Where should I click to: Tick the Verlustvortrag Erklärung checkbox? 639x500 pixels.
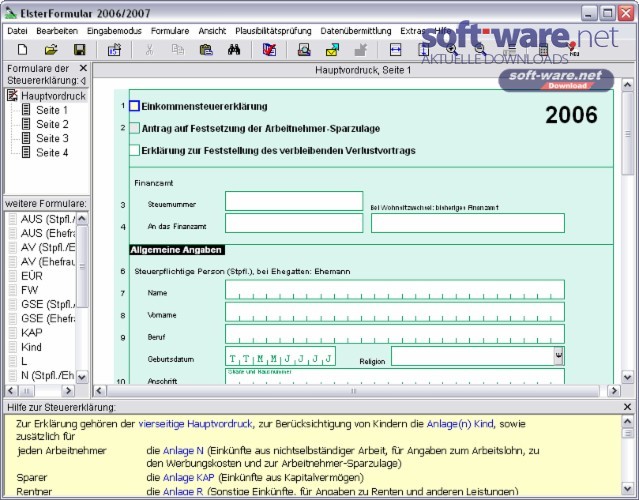[x=134, y=150]
